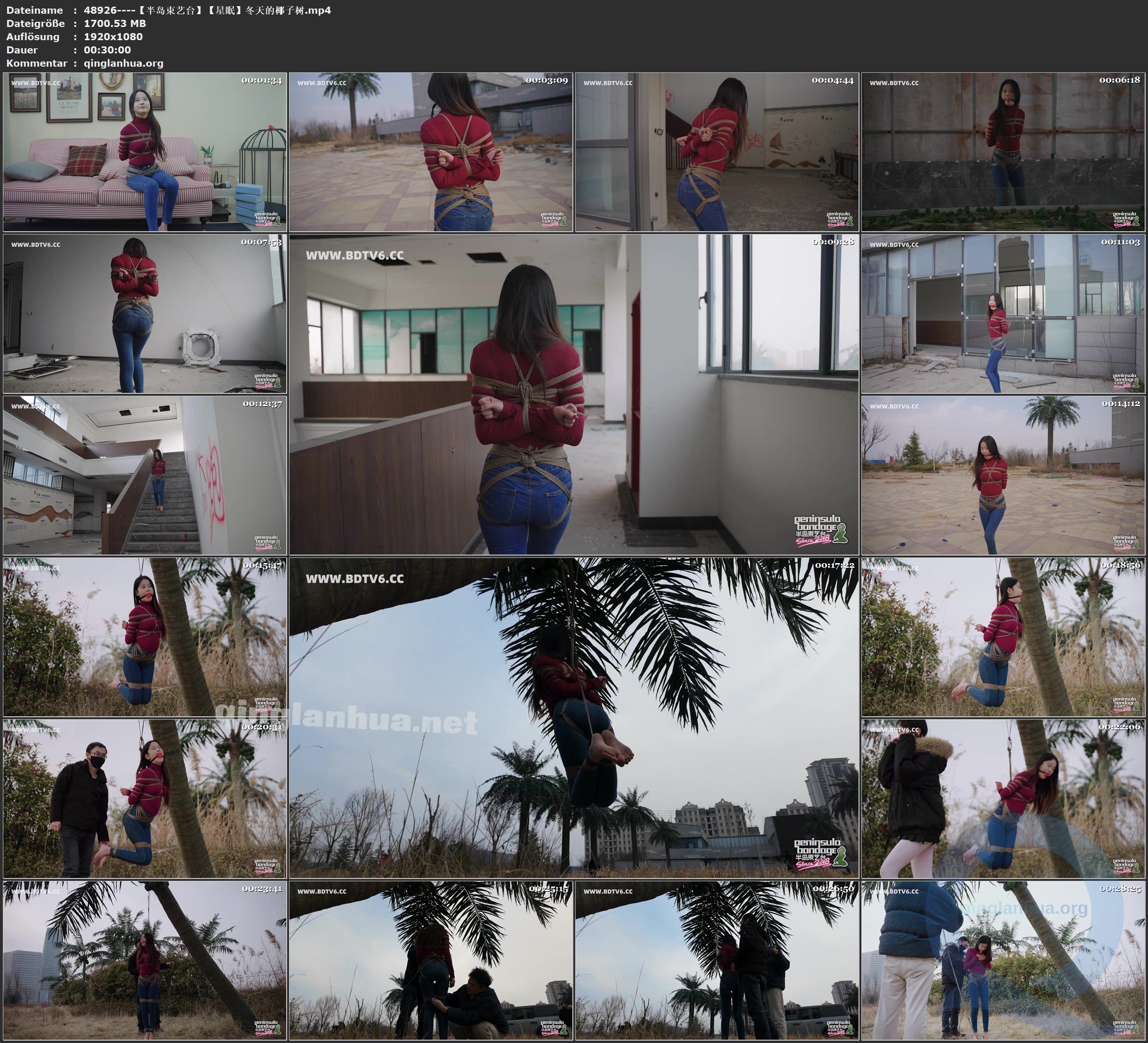Click the frame timestamped 00:06:18

click(x=1003, y=152)
